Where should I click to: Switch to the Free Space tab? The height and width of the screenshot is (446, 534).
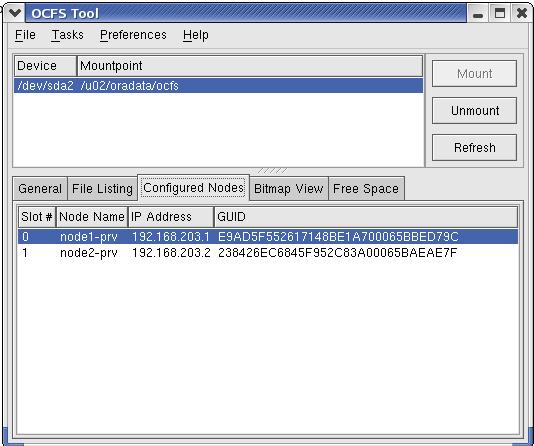click(366, 189)
